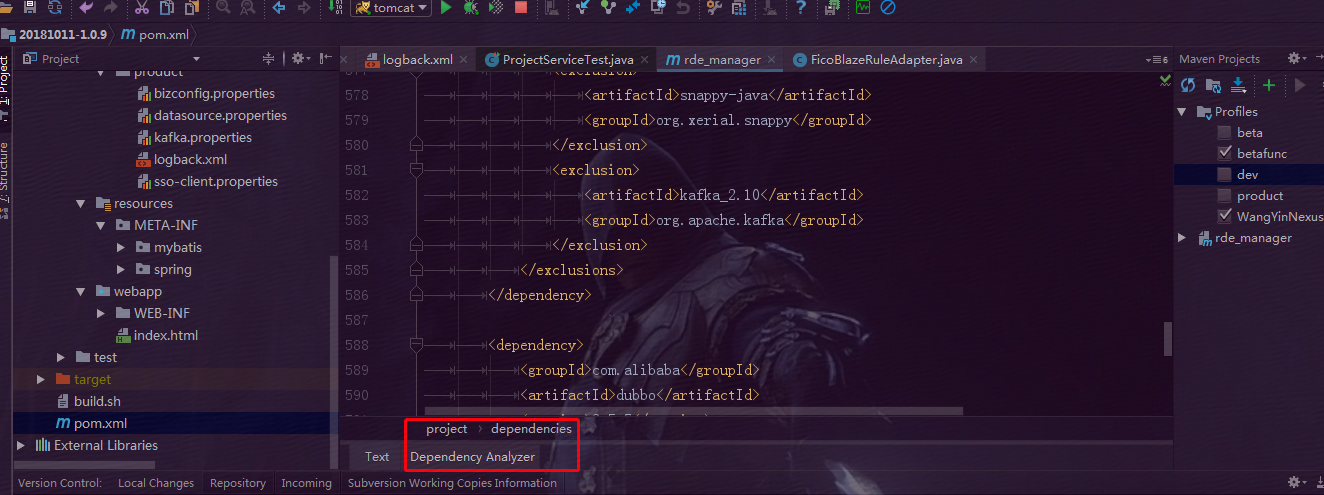Expand rde_manager node in Maven panel
The width and height of the screenshot is (1324, 495).
click(x=1182, y=238)
